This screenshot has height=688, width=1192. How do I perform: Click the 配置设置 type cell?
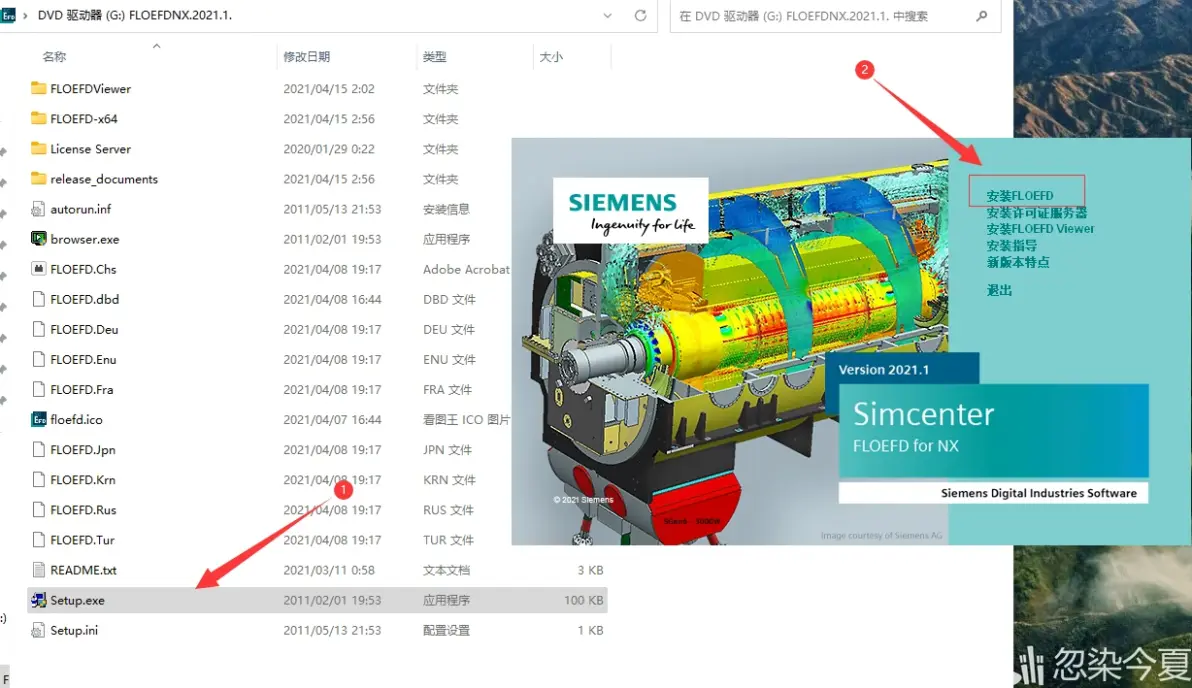[446, 630]
